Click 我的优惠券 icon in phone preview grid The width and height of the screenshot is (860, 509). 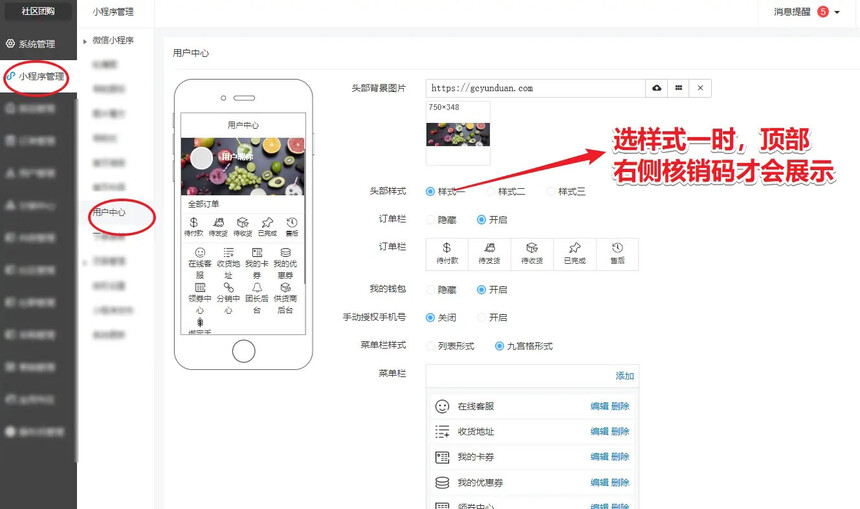click(285, 252)
